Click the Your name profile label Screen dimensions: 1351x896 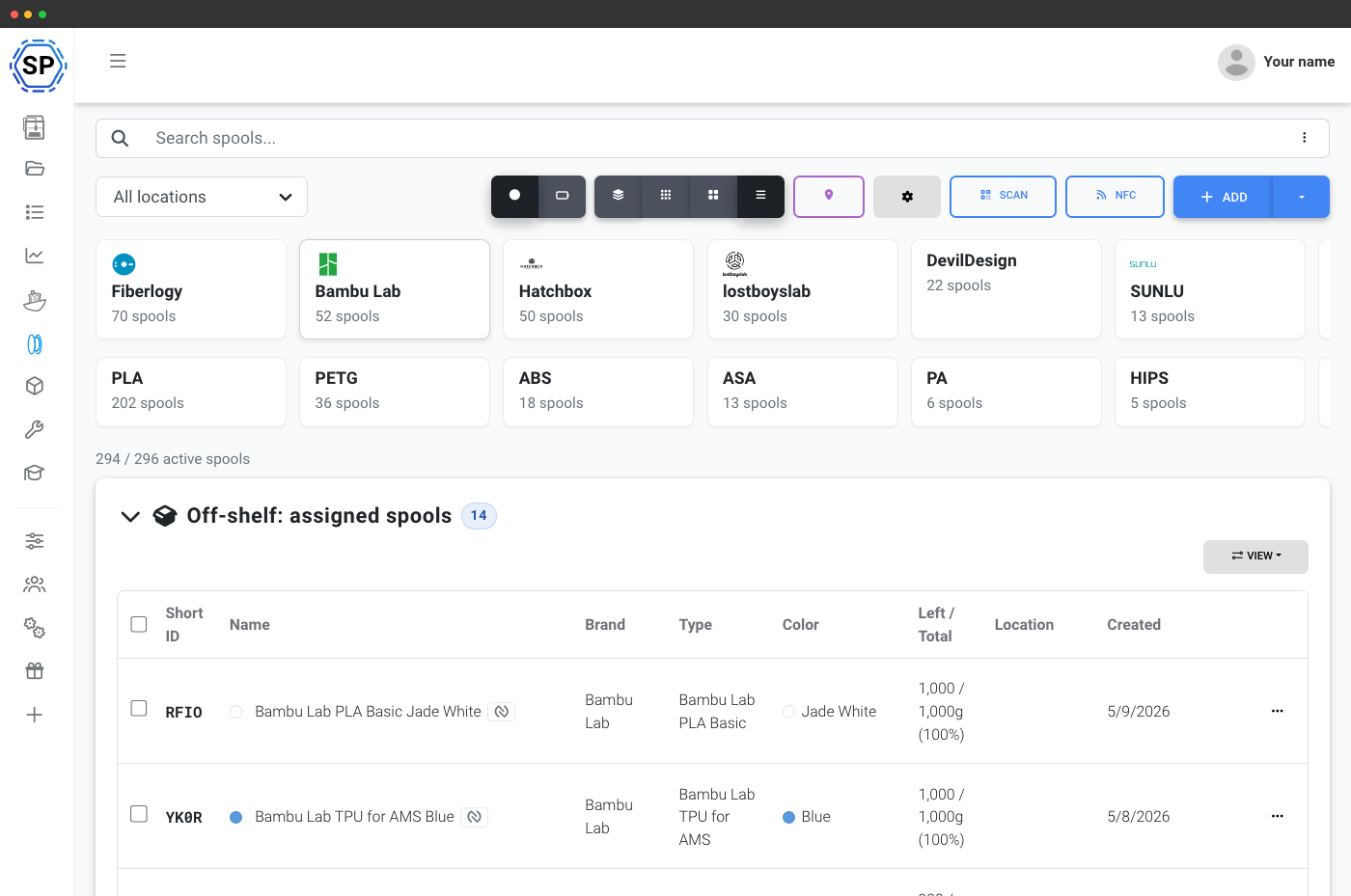[x=1299, y=62]
